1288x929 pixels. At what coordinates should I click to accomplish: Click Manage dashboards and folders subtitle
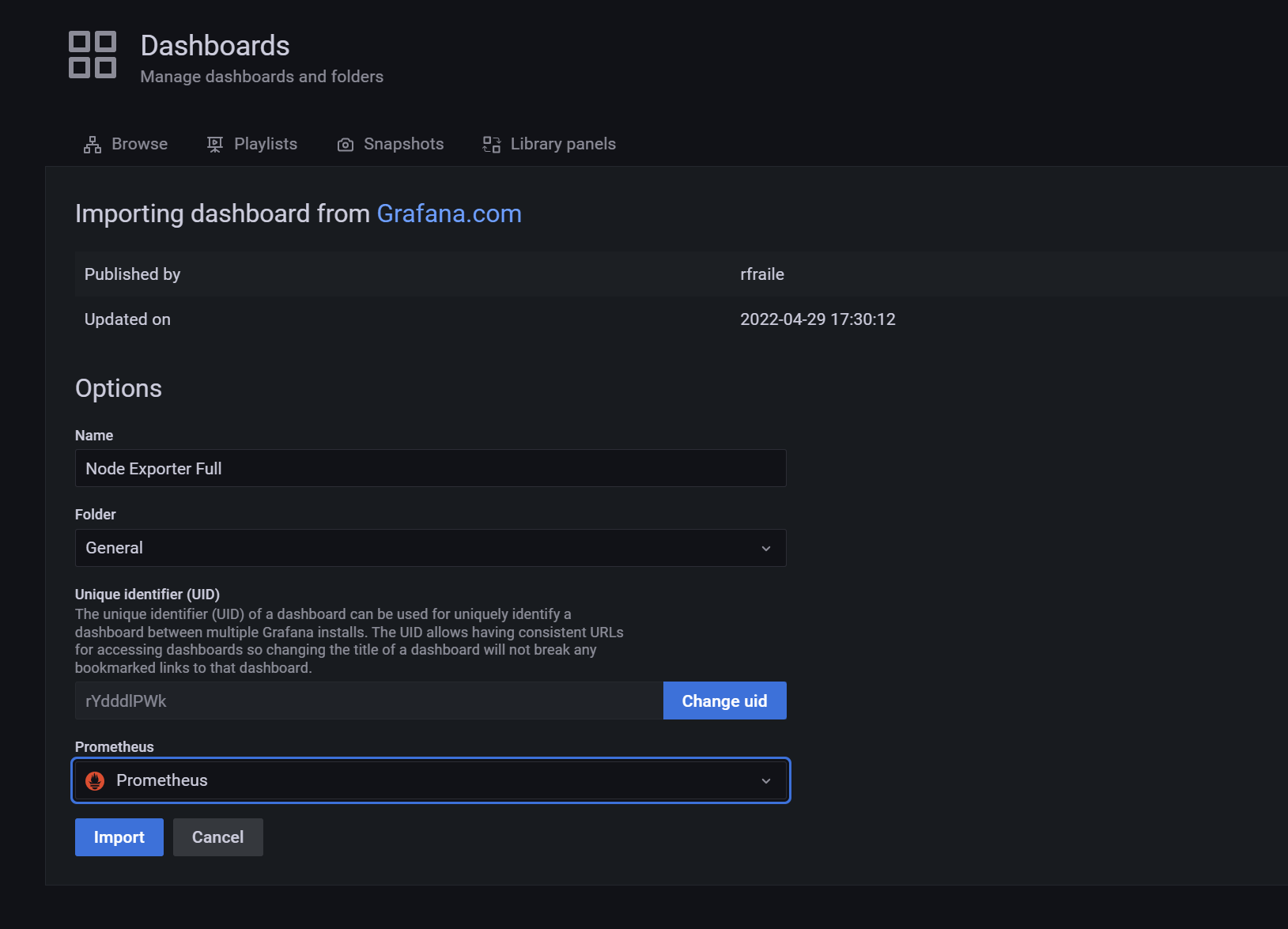pyautogui.click(x=262, y=77)
